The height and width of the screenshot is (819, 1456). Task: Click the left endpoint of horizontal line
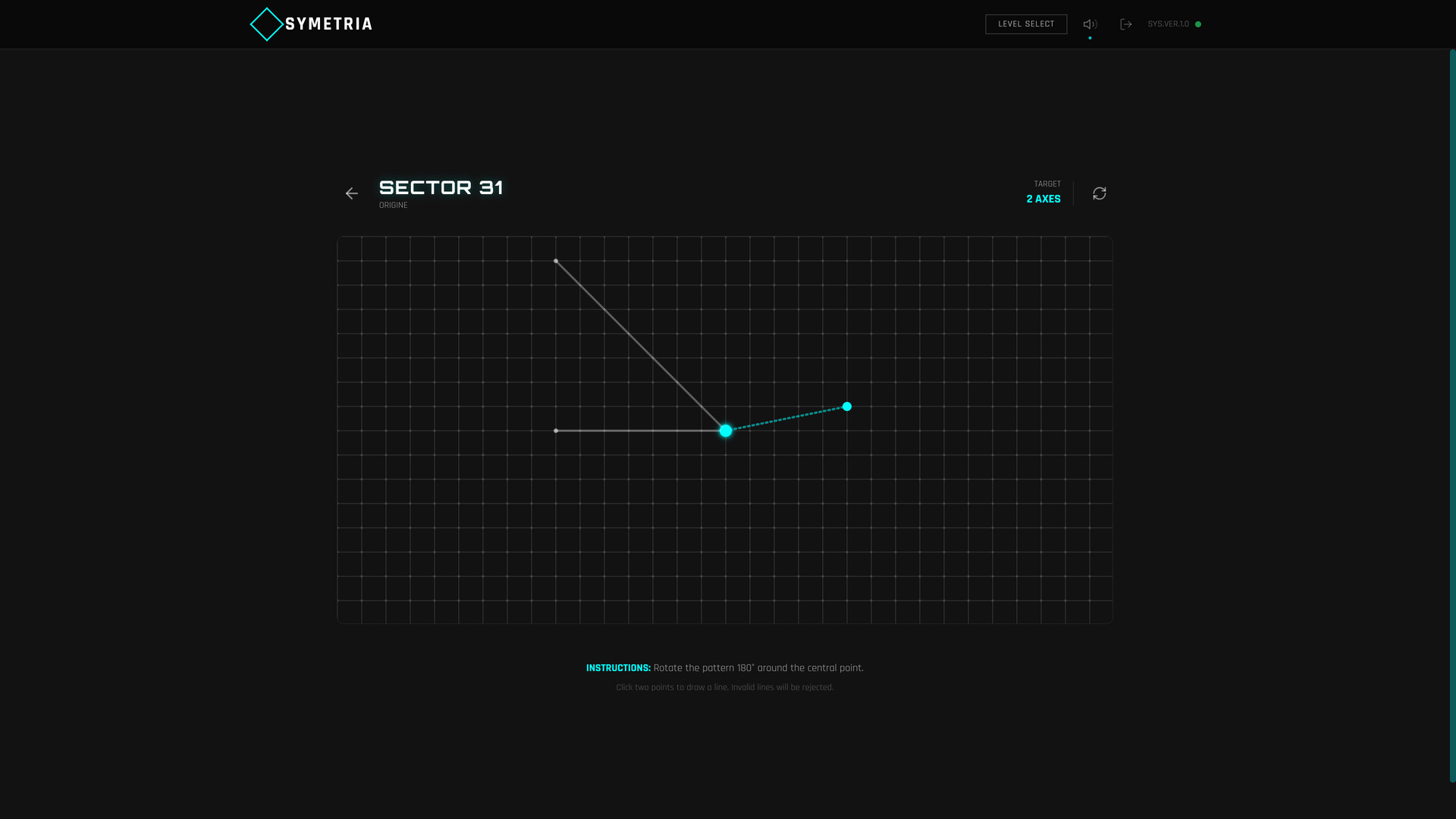click(x=556, y=431)
